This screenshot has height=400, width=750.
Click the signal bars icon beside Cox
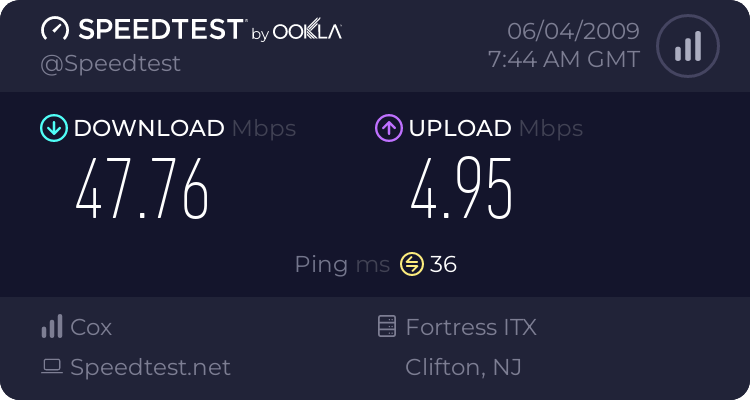pos(52,326)
